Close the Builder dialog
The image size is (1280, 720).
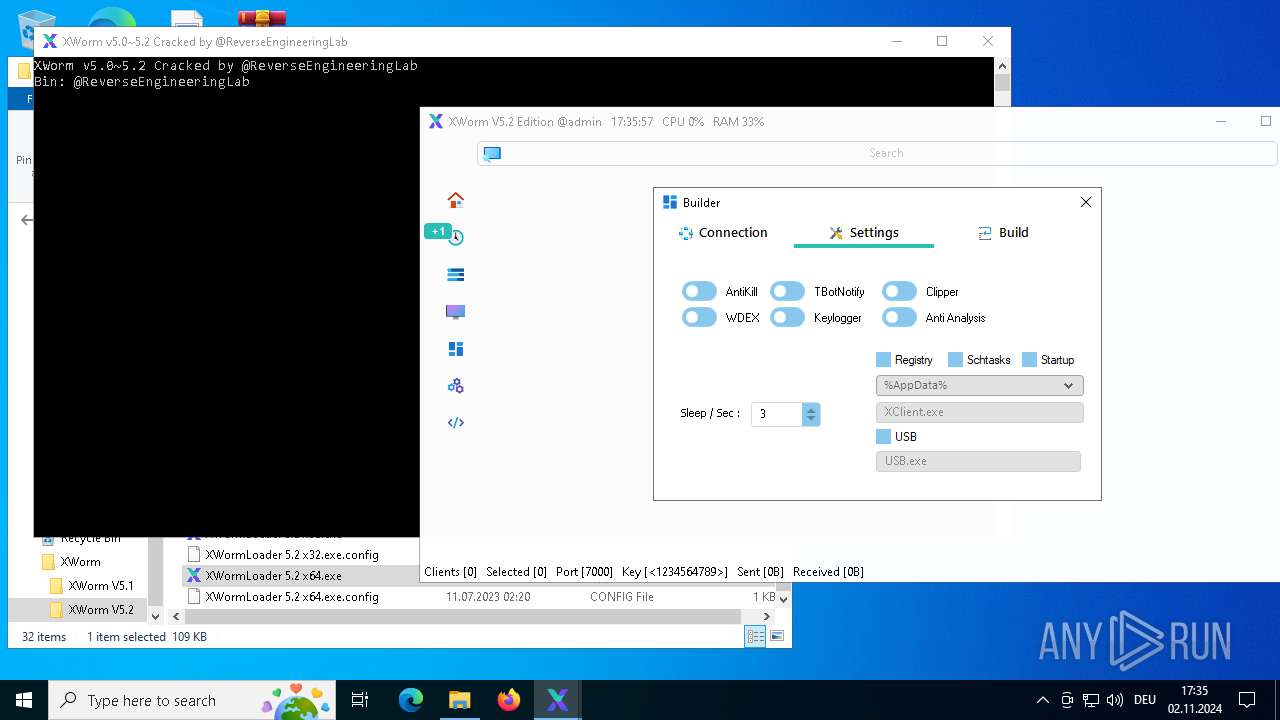coord(1086,202)
